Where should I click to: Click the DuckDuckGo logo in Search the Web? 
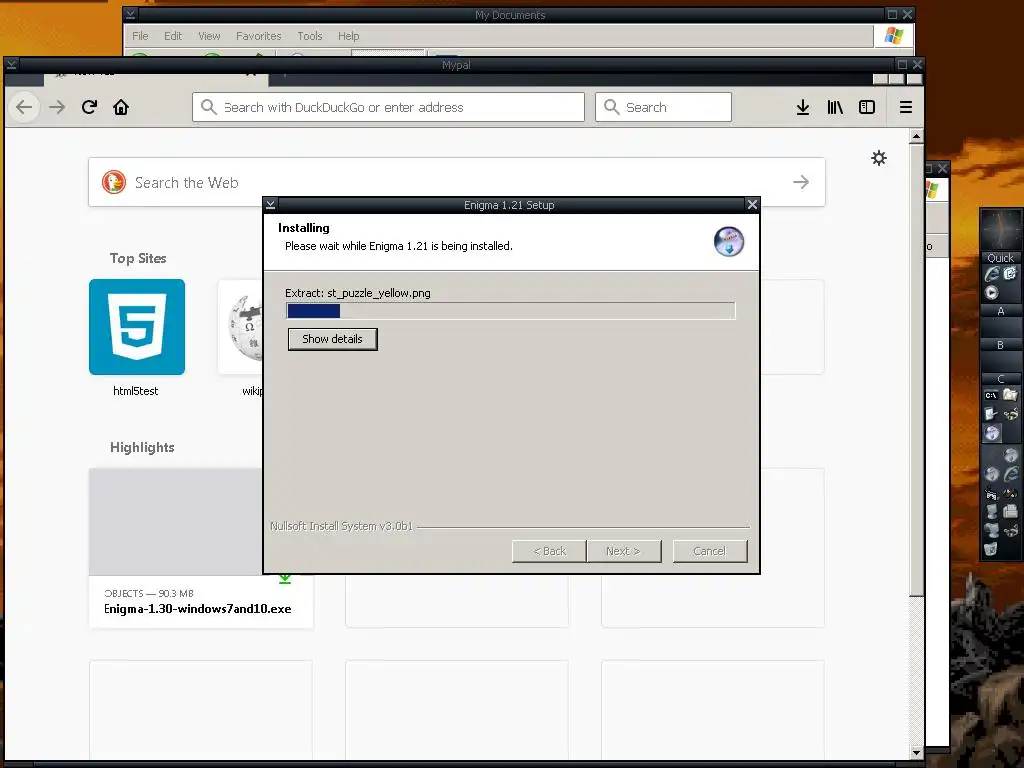114,182
